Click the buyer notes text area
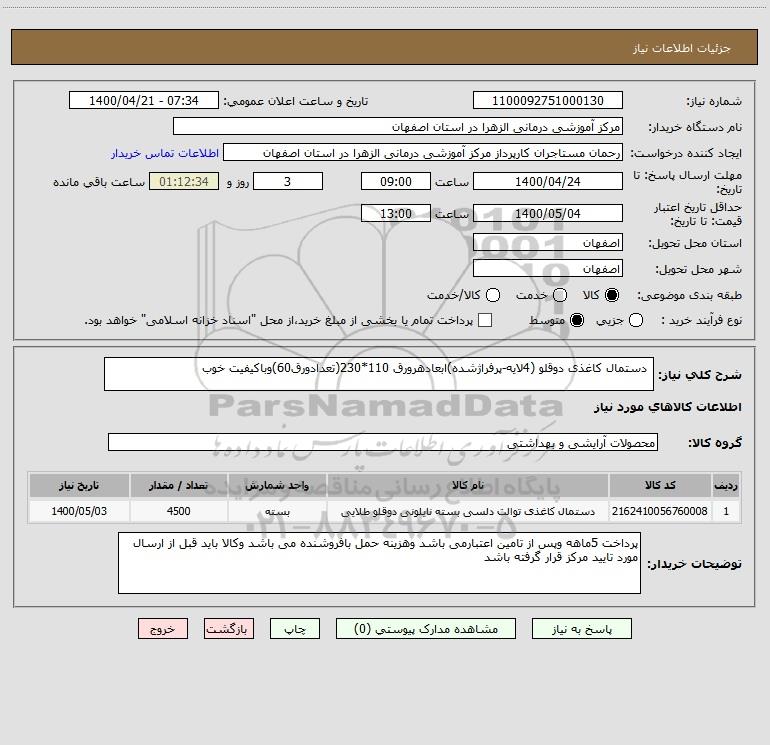This screenshot has height=745, width=770. 379,563
